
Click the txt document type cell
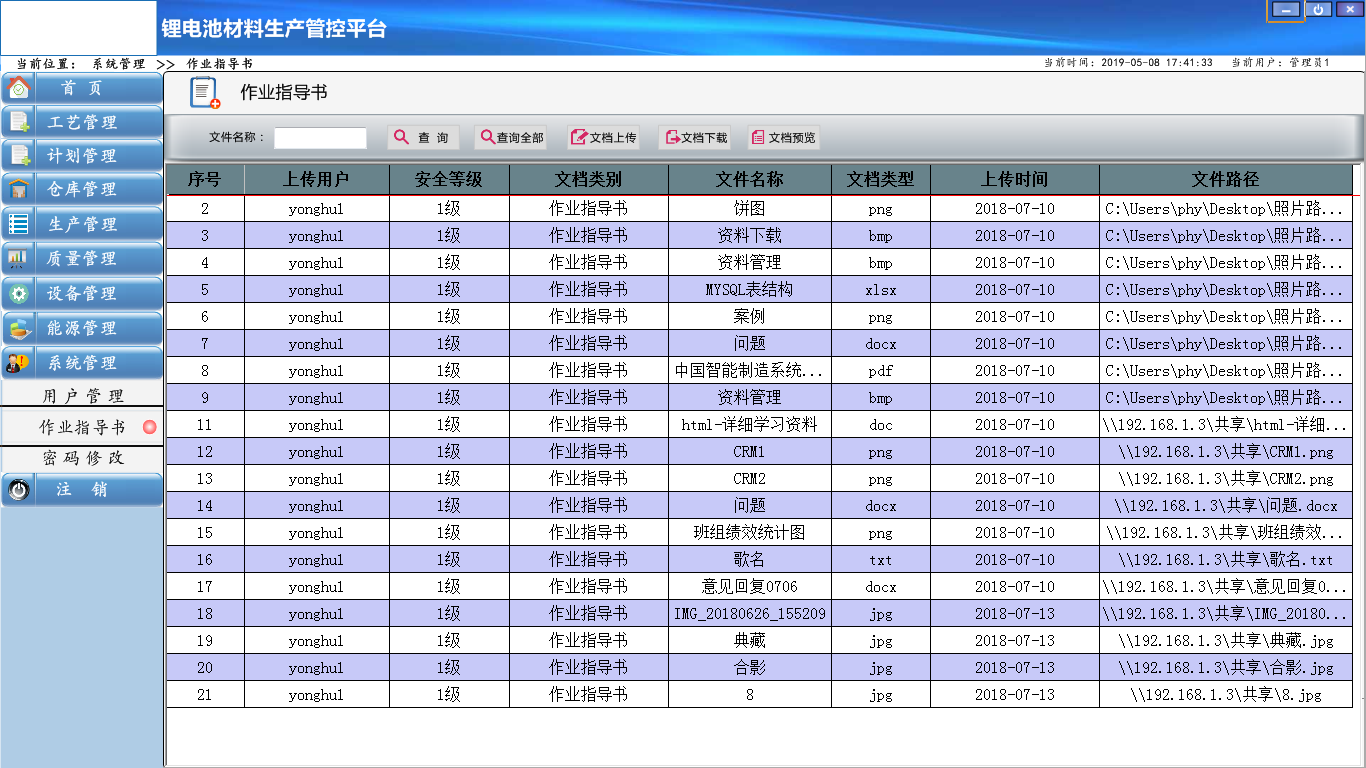(x=881, y=560)
